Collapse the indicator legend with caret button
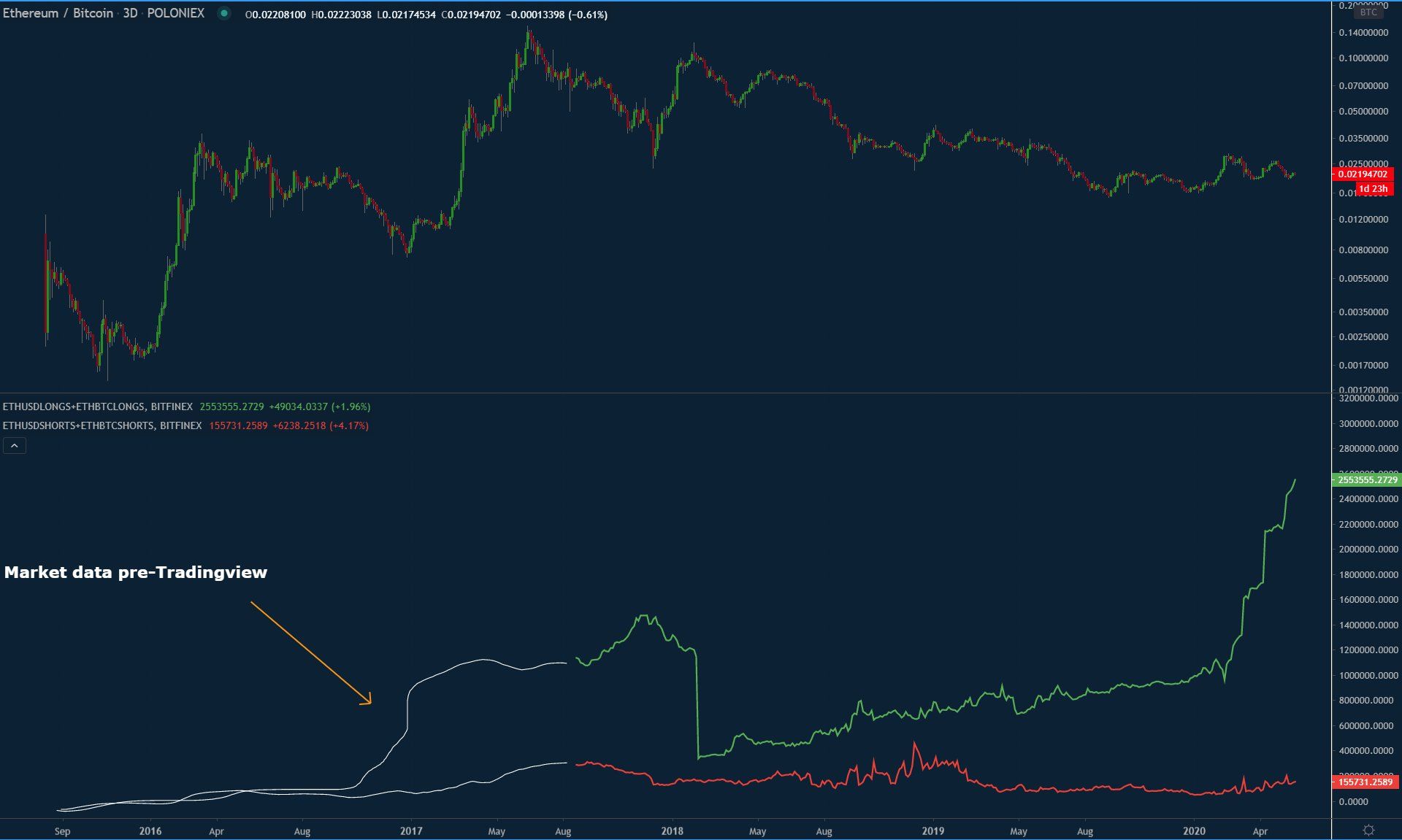Screen dimensions: 1402x840 (15, 445)
